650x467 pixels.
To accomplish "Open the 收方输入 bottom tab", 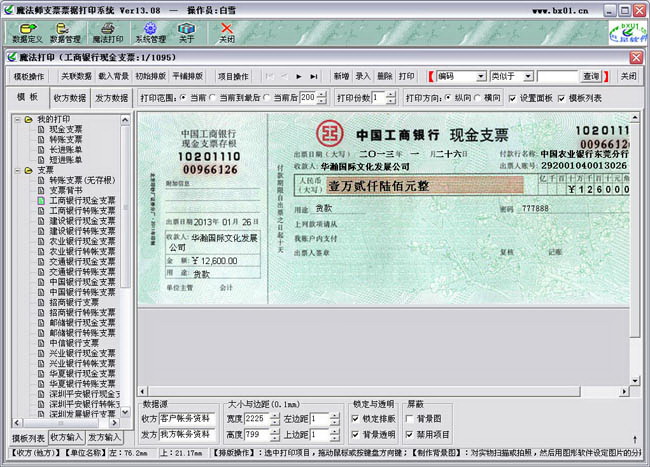I will click(66, 437).
